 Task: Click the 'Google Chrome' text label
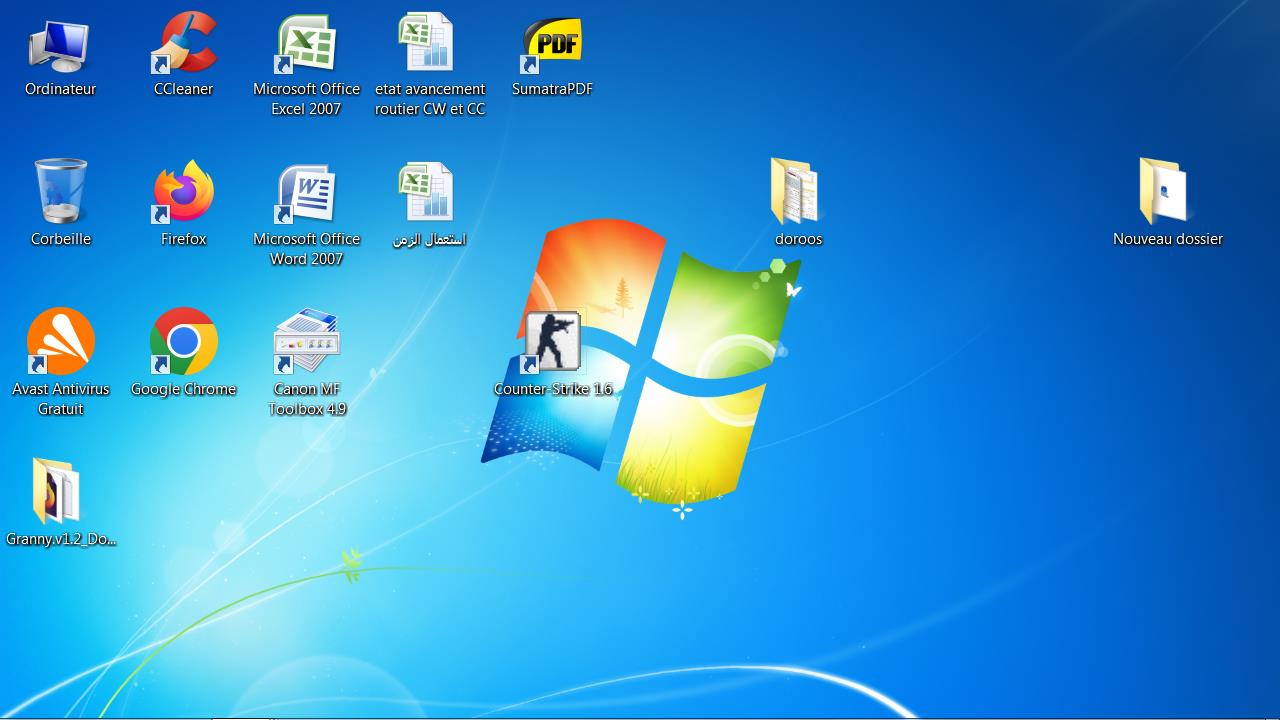pyautogui.click(x=184, y=389)
